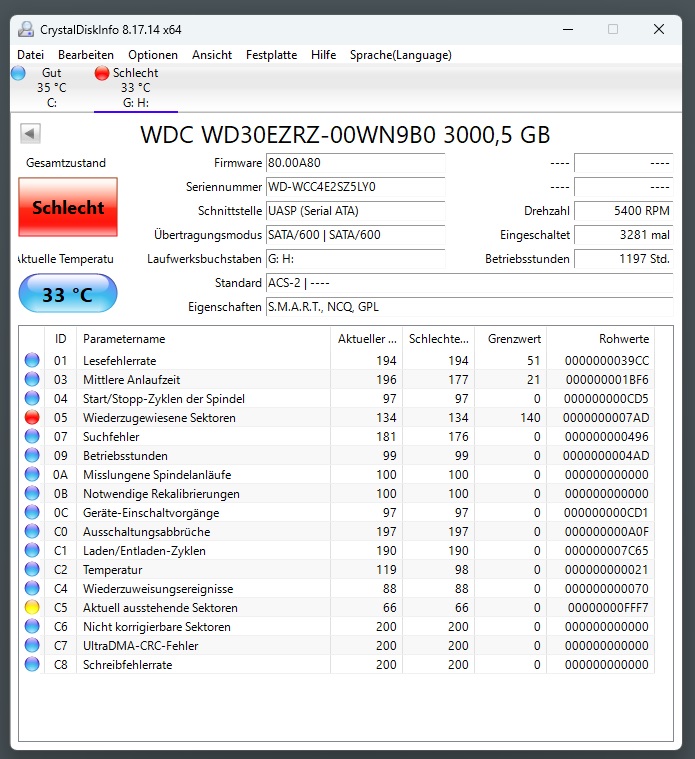Close the CrystalDiskInfo window
Viewport: 695px width, 759px height.
[x=659, y=30]
